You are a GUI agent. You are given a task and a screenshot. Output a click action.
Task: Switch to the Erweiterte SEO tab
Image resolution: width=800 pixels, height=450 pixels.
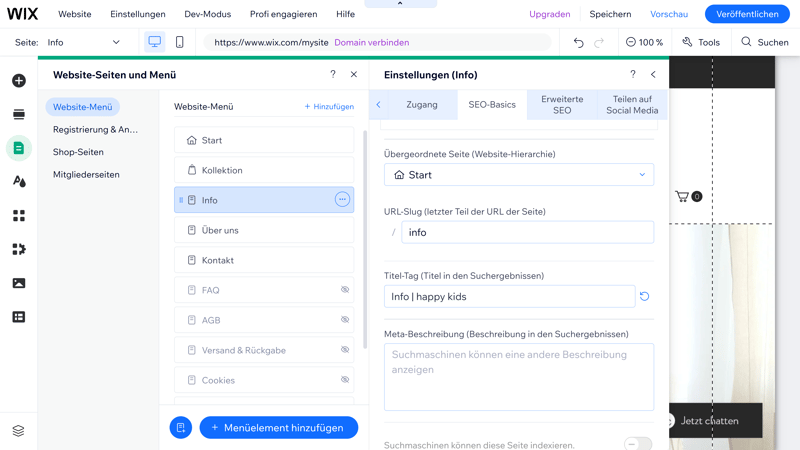(x=562, y=105)
